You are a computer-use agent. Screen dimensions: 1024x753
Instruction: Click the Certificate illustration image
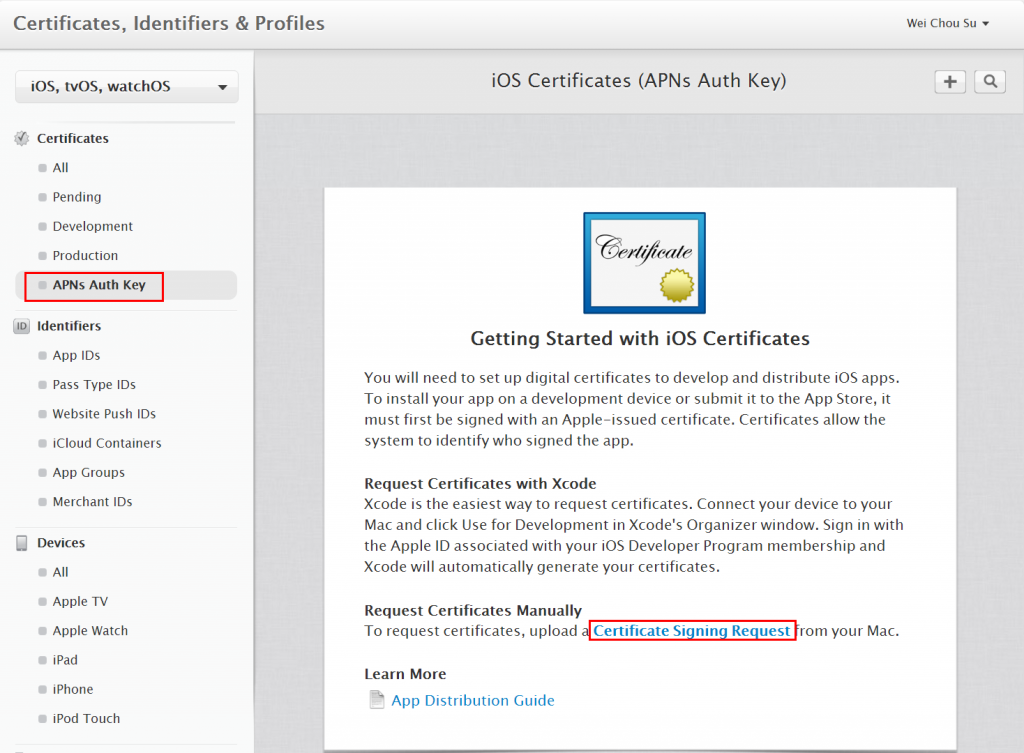pos(644,263)
